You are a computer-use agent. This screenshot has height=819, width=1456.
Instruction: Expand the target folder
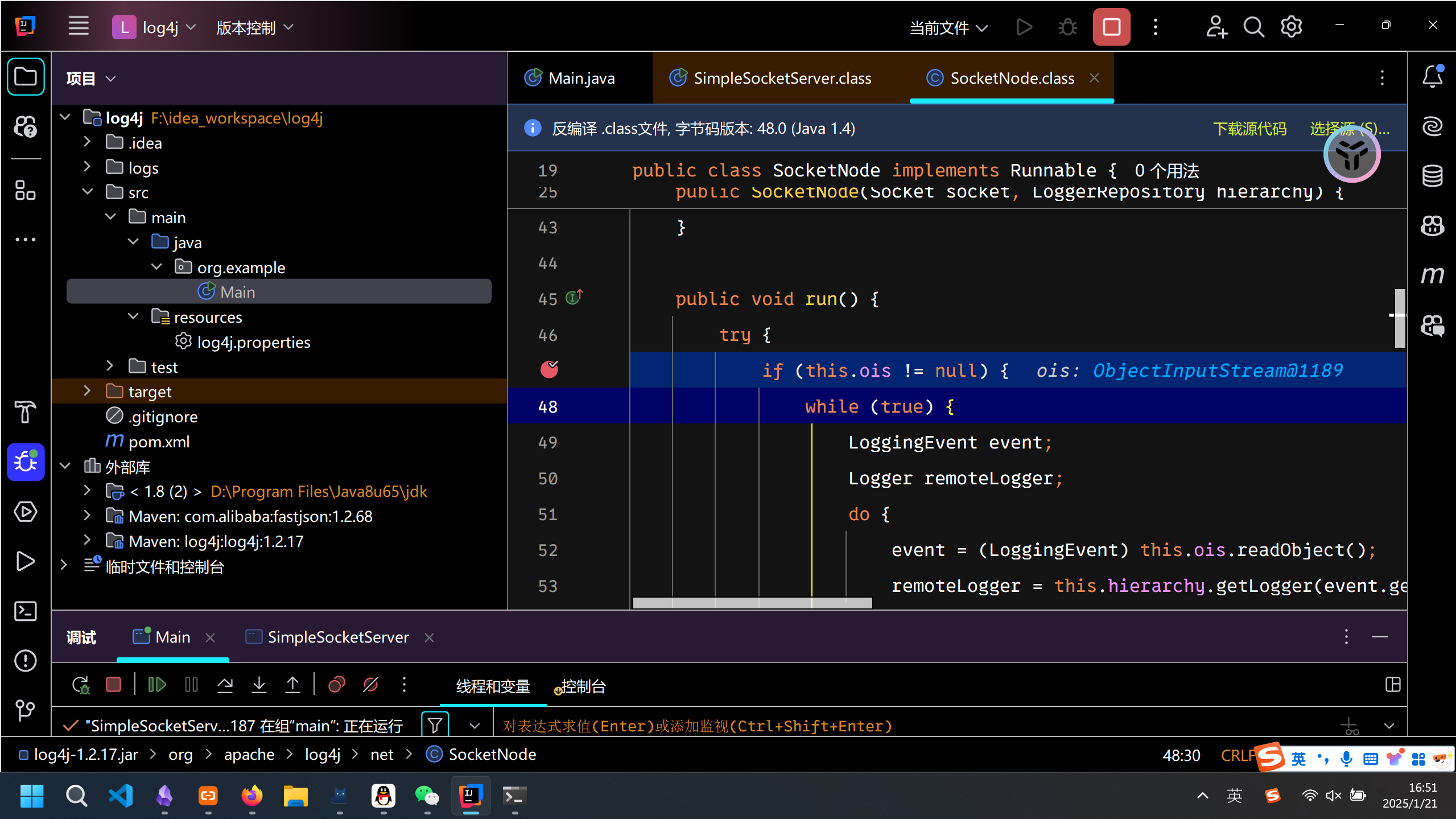click(x=87, y=392)
